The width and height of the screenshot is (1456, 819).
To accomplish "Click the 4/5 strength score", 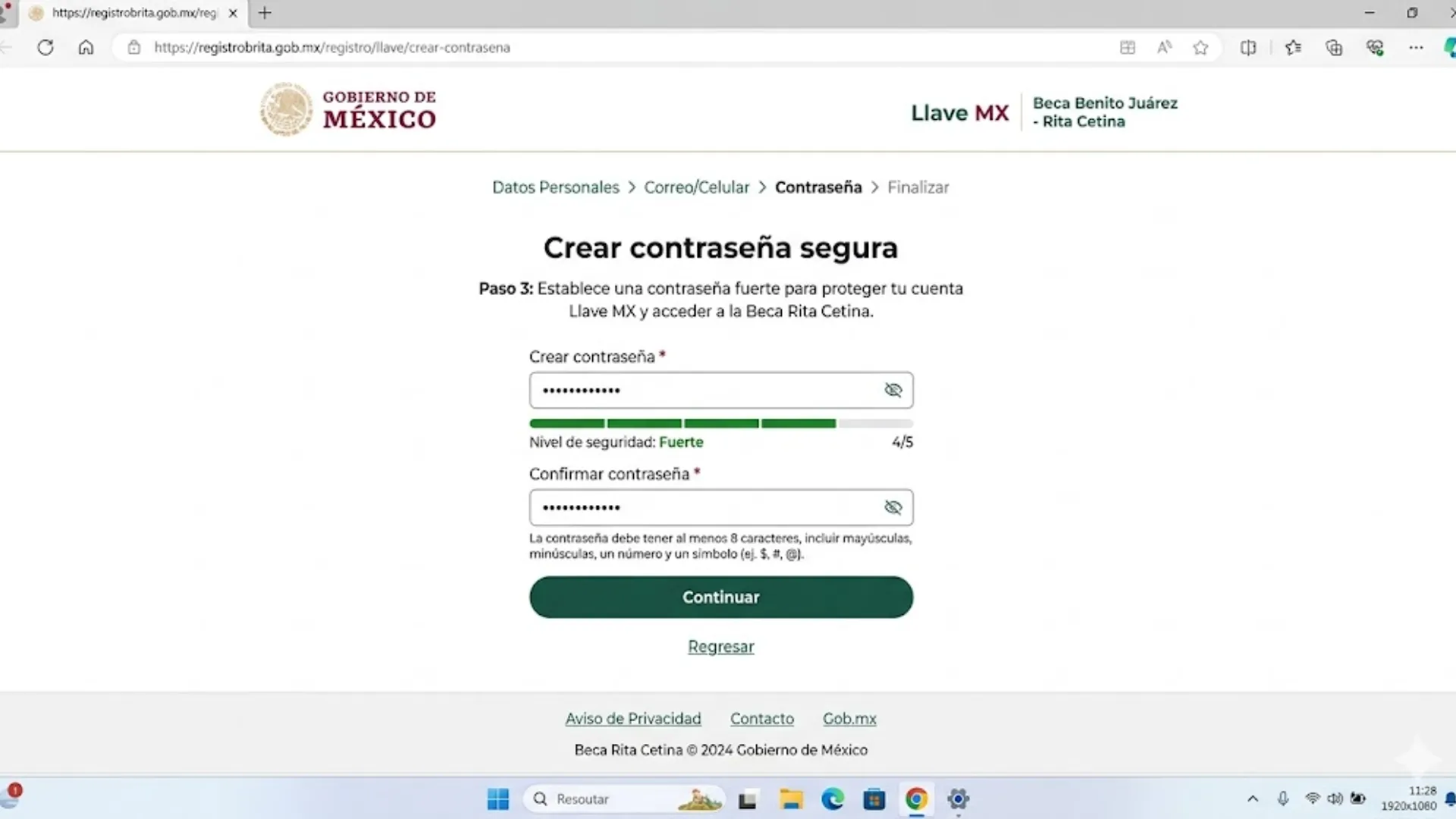I will (902, 442).
